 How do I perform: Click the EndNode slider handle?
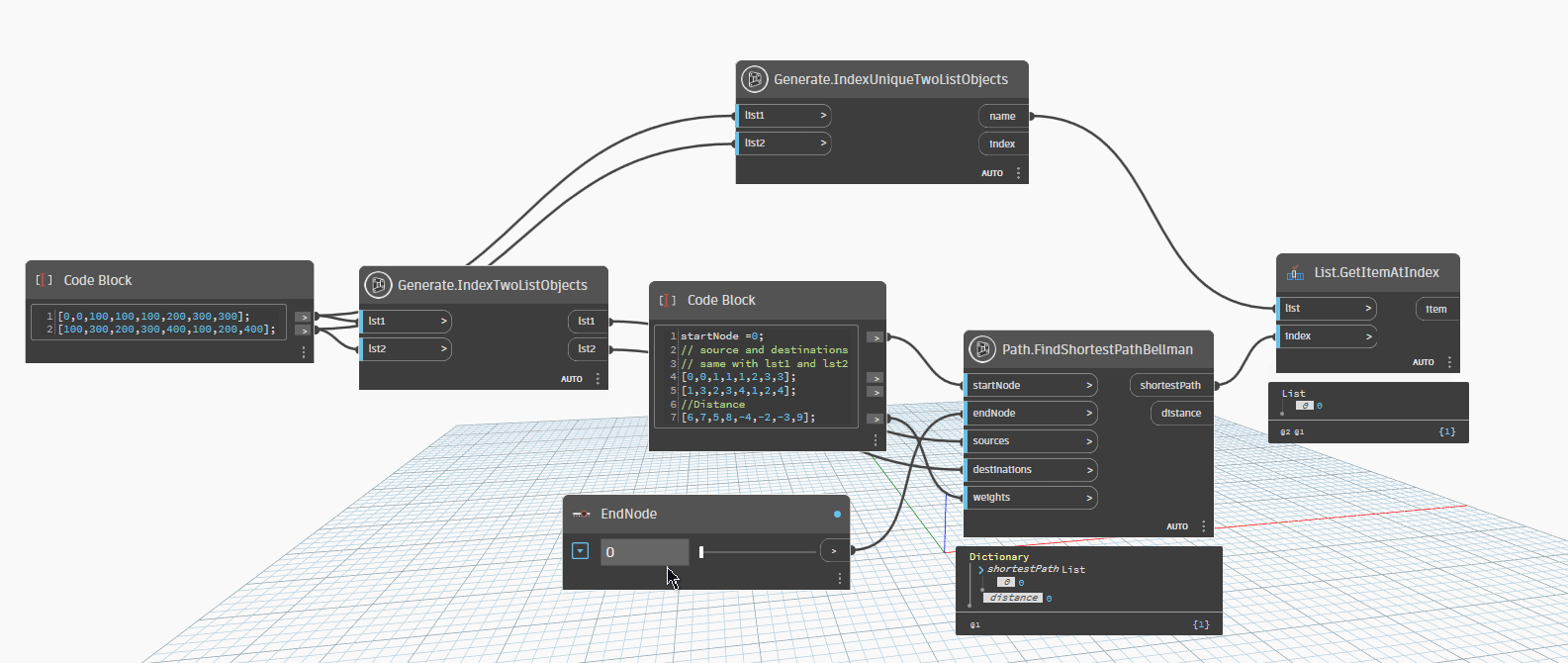coord(701,552)
